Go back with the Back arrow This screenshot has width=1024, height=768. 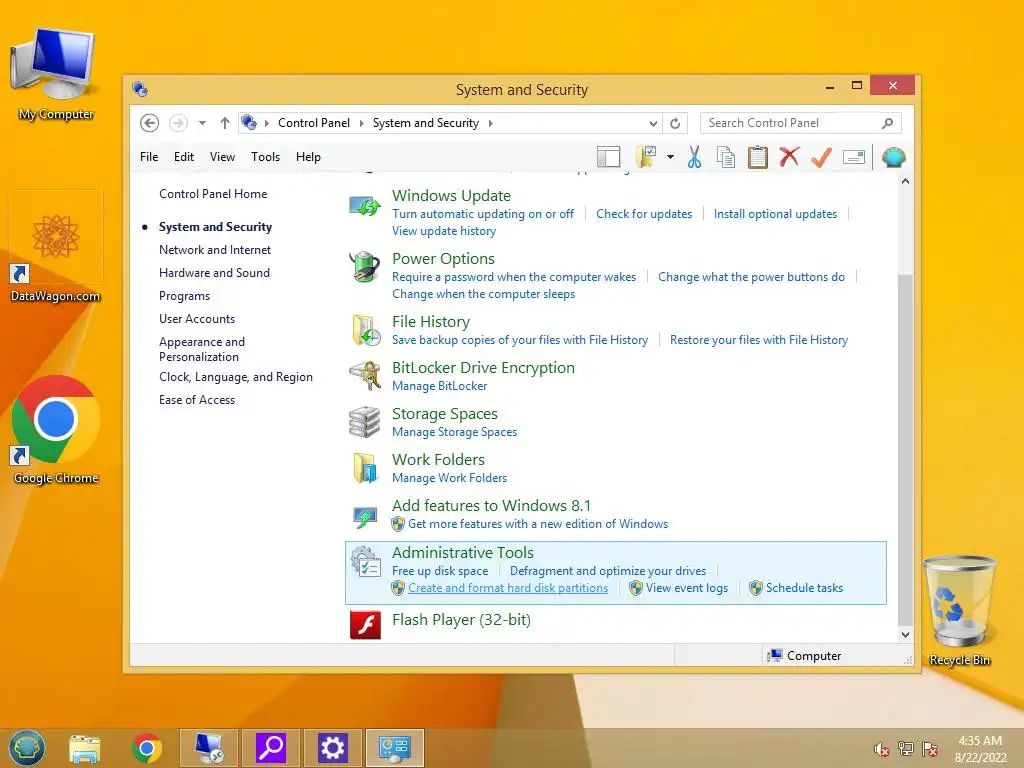pyautogui.click(x=150, y=123)
